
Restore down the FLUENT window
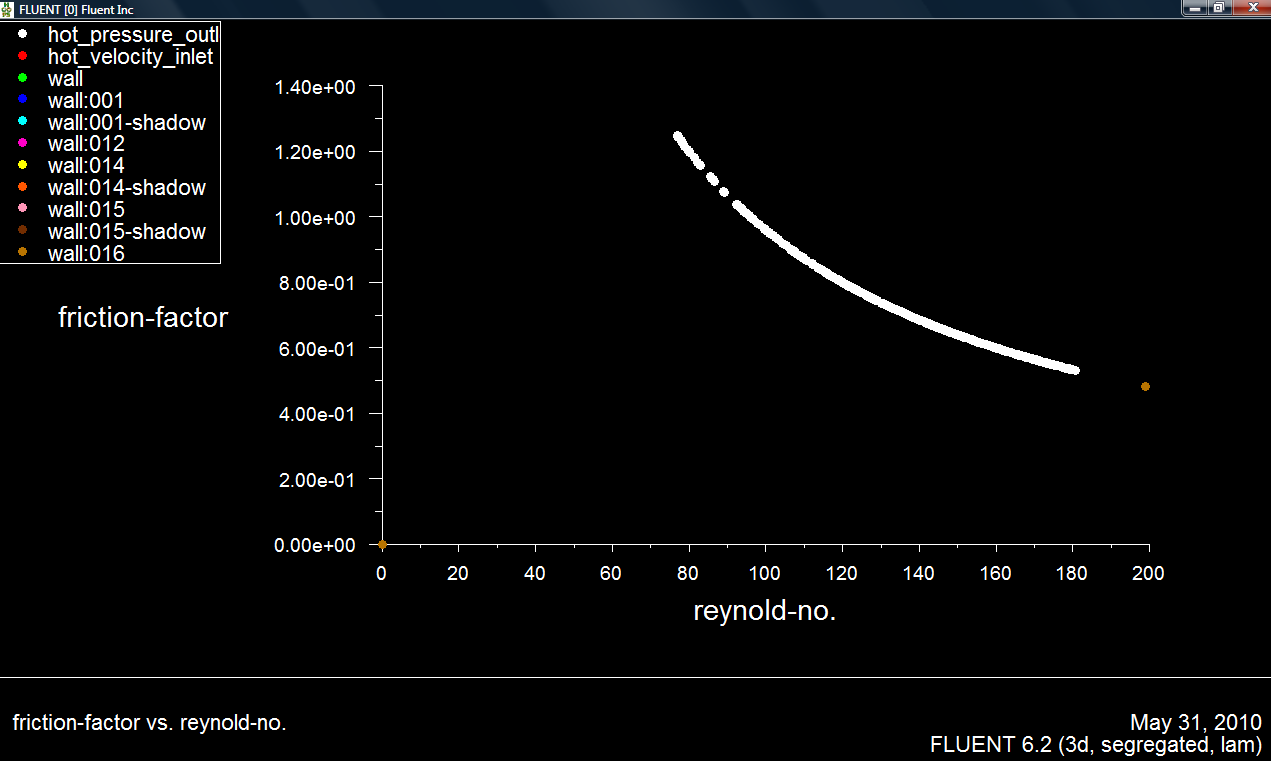point(1219,8)
